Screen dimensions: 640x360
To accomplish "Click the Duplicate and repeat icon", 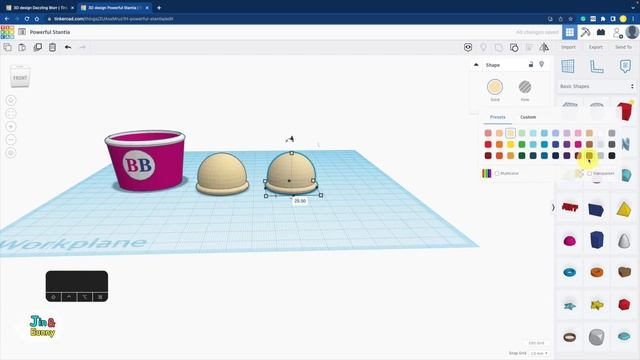I will coord(38,47).
